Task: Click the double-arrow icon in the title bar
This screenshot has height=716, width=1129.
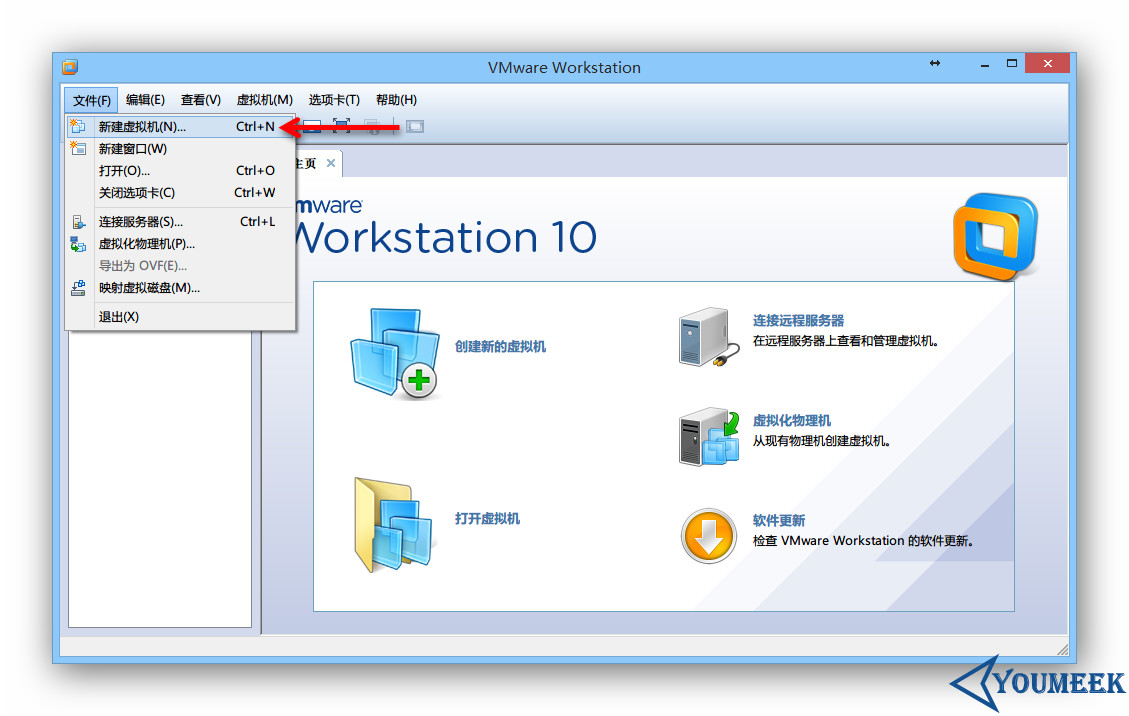Action: [x=934, y=62]
